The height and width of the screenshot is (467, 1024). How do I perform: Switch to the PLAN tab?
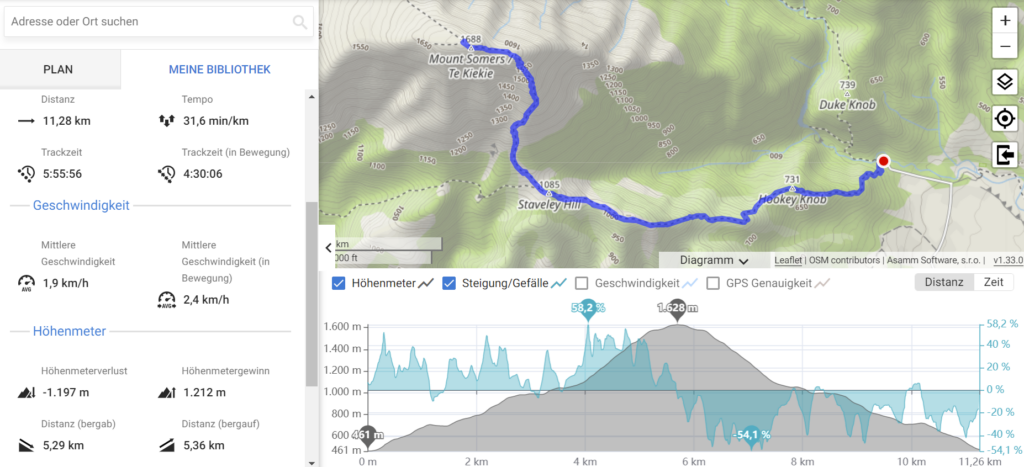coord(58,69)
